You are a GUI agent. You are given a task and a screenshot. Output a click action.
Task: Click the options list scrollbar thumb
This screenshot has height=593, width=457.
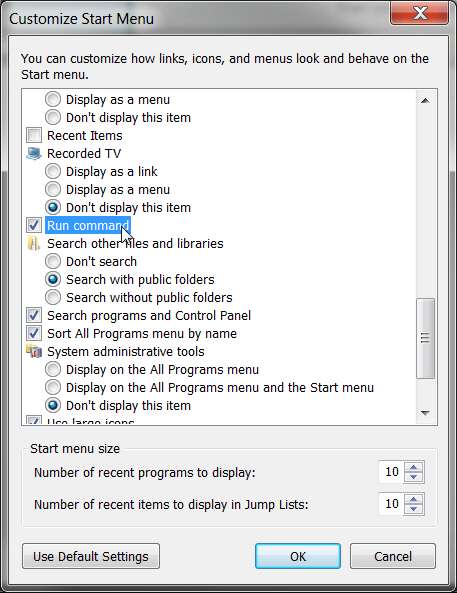coord(425,338)
